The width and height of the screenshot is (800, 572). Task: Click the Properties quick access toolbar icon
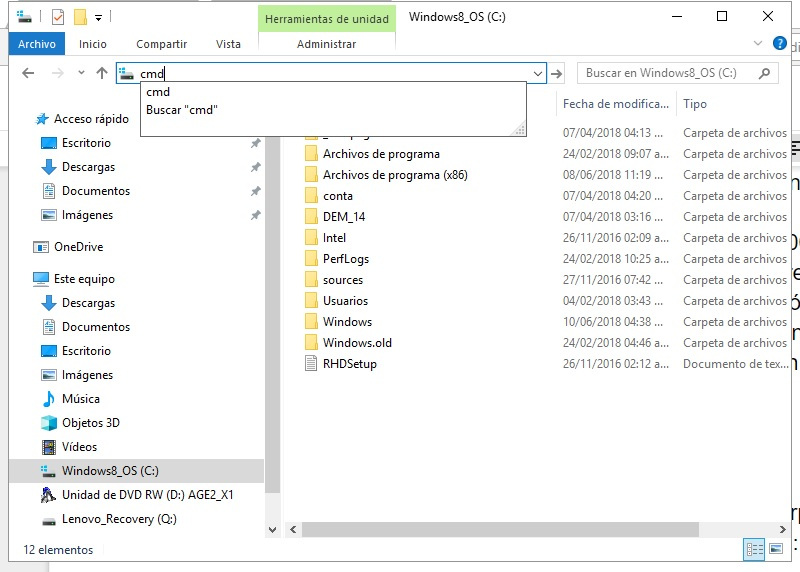point(58,17)
